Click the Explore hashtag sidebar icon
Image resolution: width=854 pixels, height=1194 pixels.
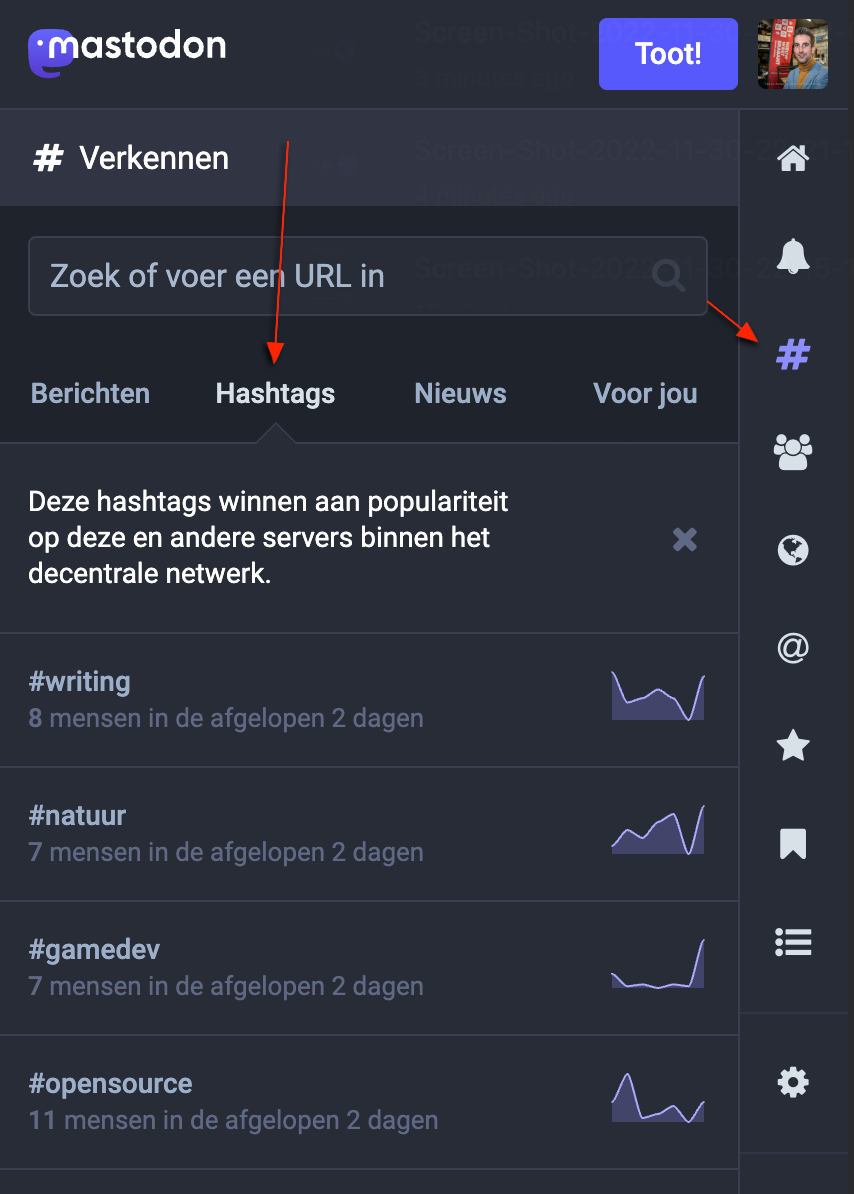[x=793, y=354]
